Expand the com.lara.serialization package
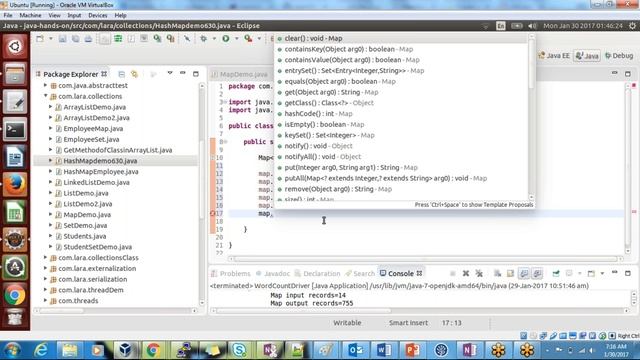640x360 pixels. point(45,279)
